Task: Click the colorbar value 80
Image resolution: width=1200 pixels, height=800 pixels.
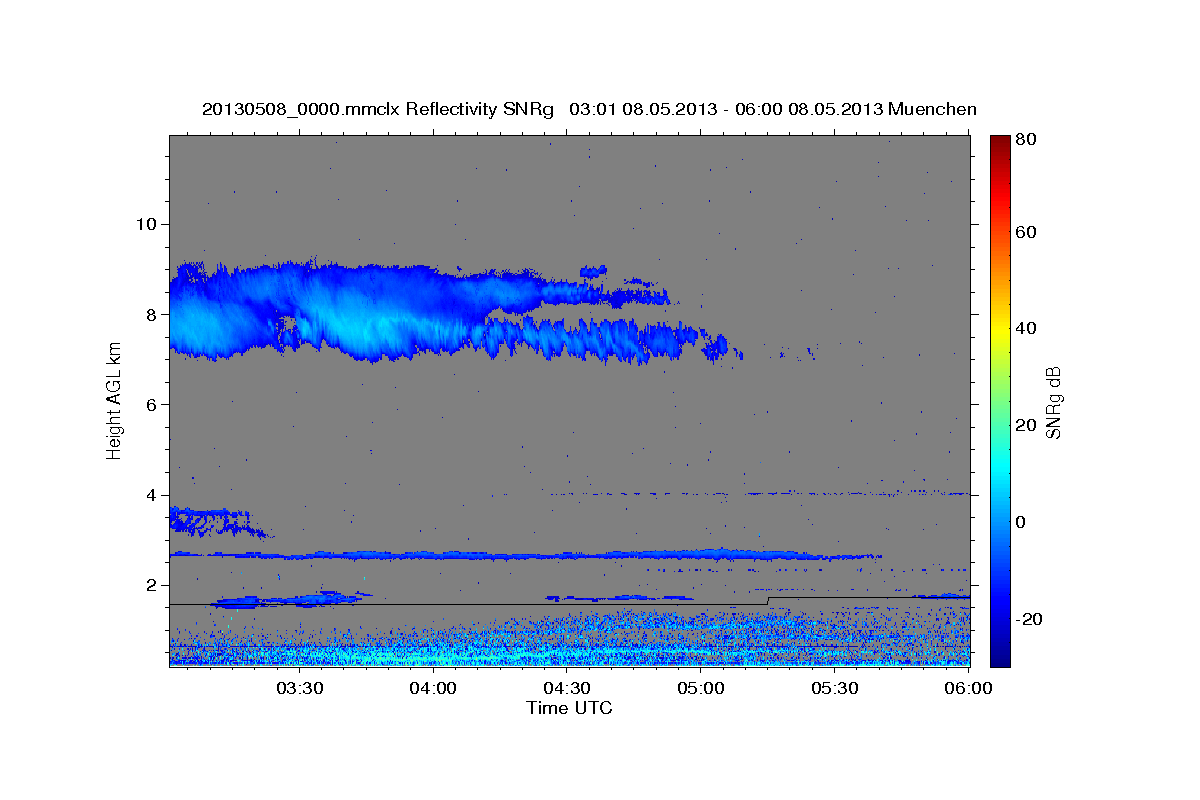Action: tap(1025, 140)
